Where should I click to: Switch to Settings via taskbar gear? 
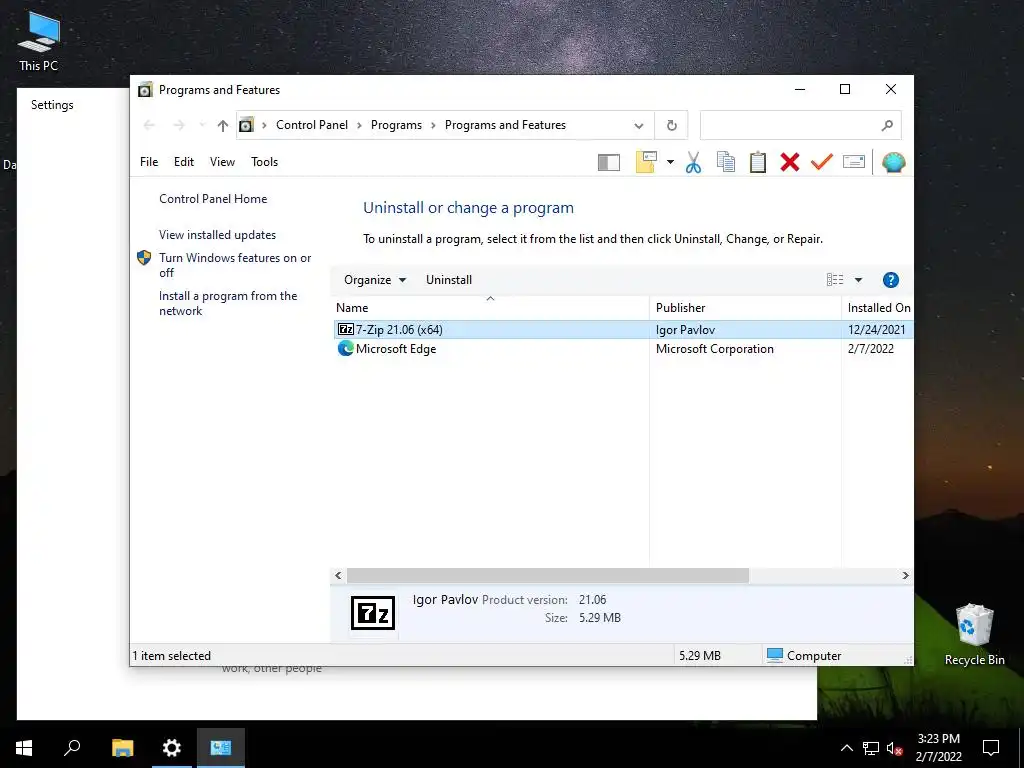point(172,748)
